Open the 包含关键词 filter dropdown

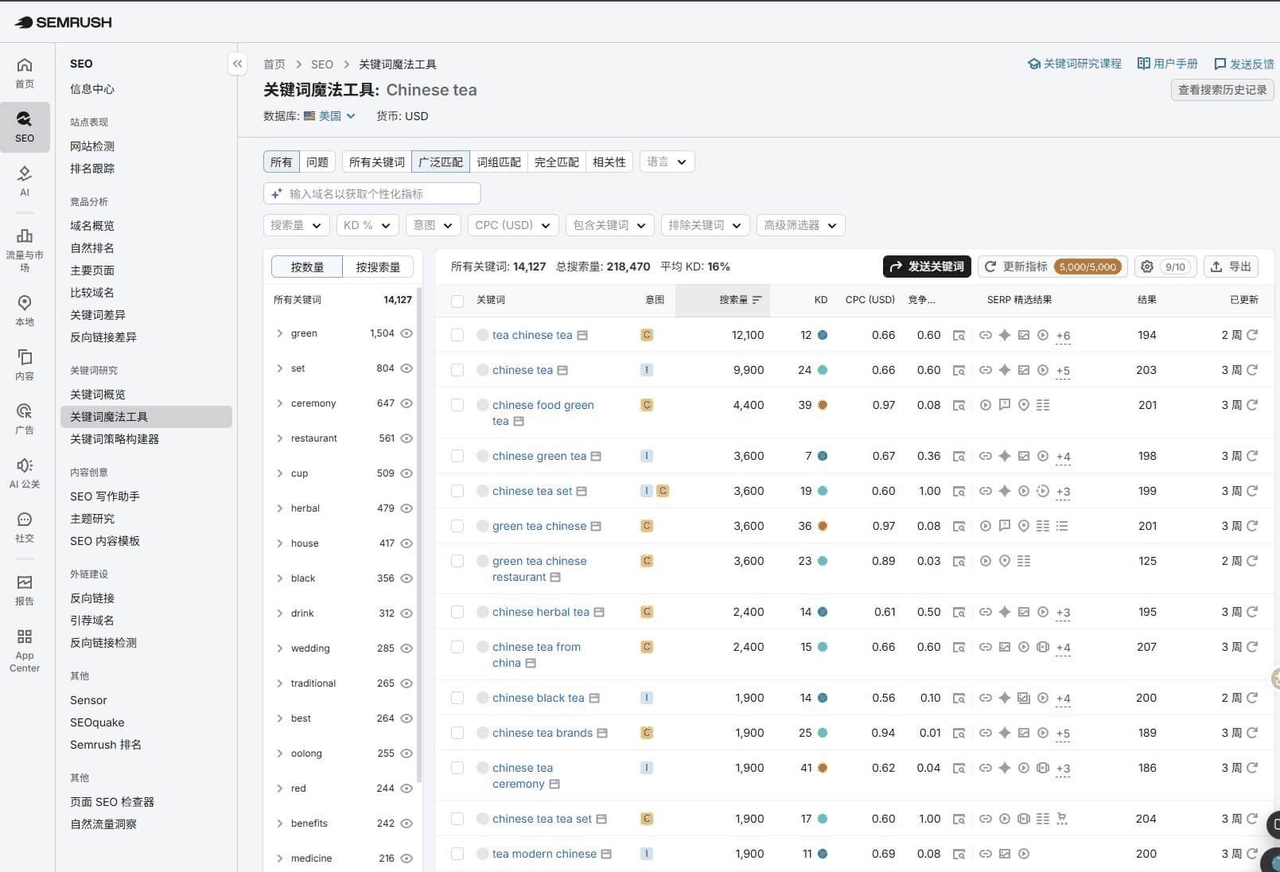[x=609, y=225]
